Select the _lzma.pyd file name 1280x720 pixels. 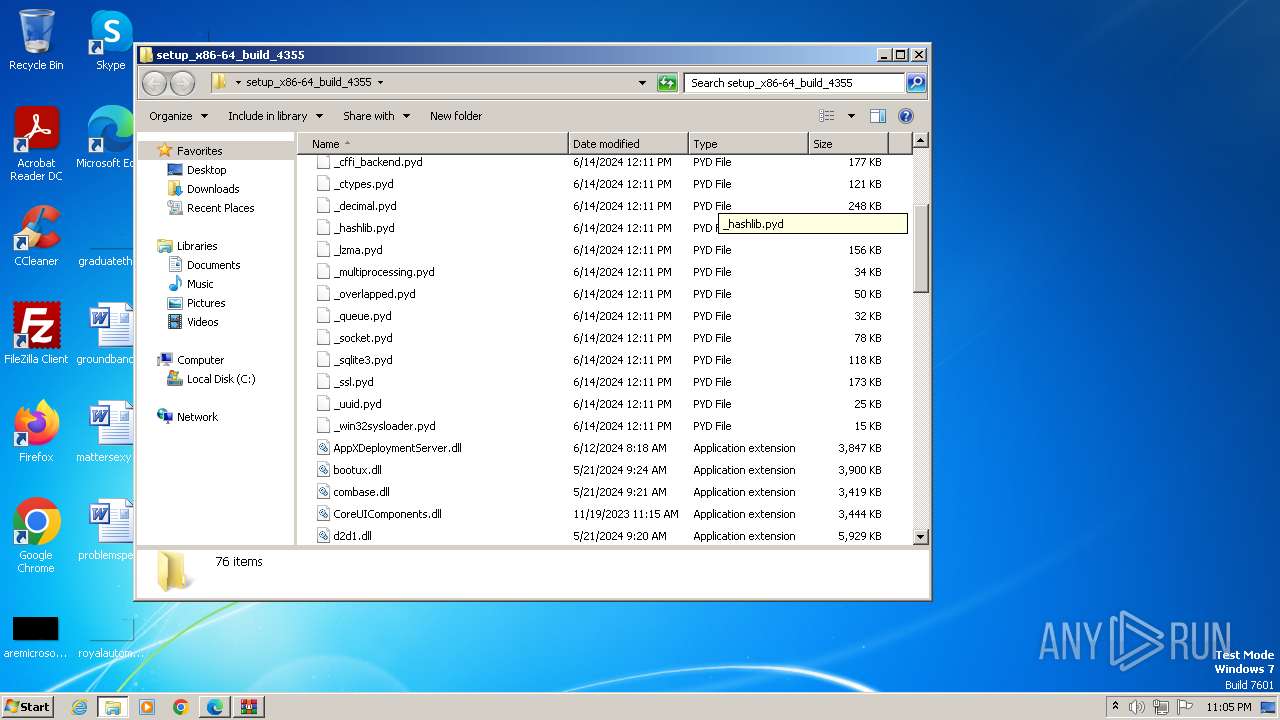click(x=358, y=250)
